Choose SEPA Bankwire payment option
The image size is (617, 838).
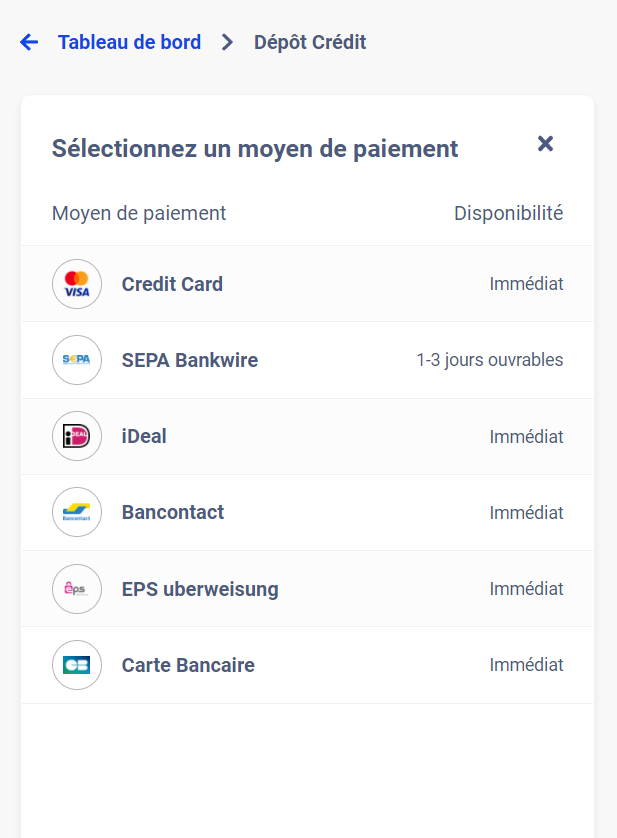tap(189, 360)
